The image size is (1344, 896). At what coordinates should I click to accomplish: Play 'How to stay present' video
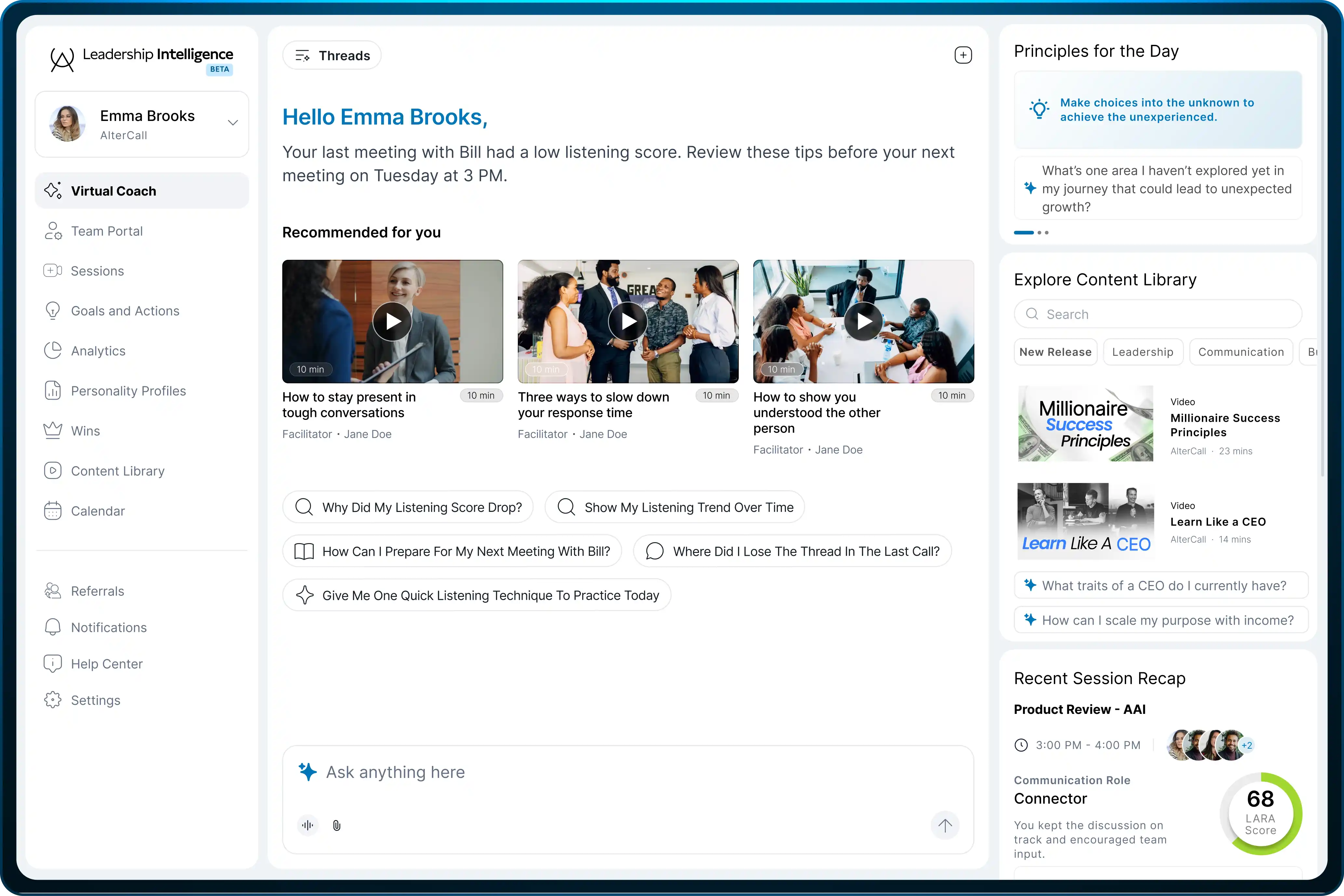point(393,322)
